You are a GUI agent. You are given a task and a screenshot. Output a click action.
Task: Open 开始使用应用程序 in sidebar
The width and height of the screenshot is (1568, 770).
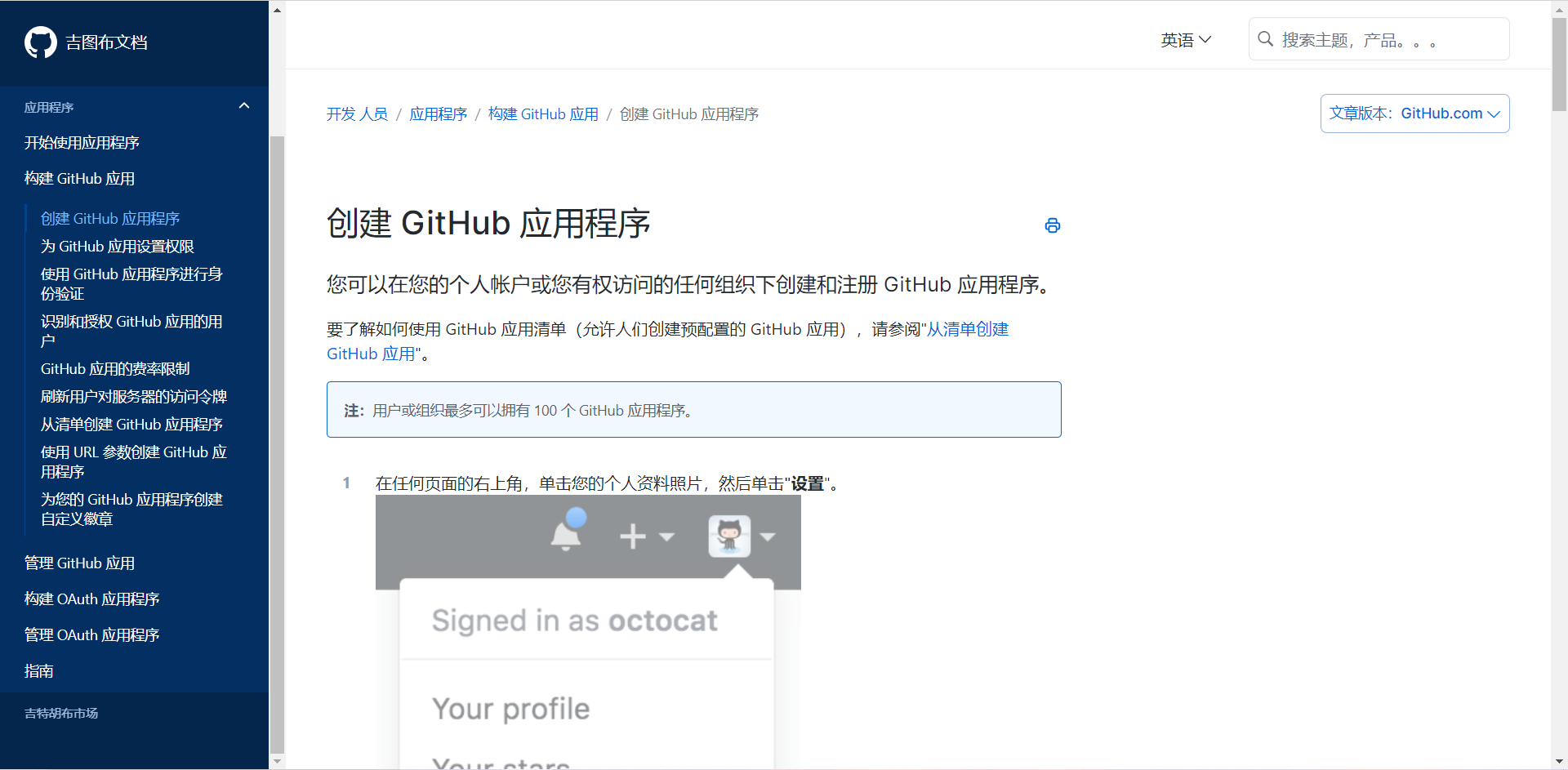pos(82,143)
